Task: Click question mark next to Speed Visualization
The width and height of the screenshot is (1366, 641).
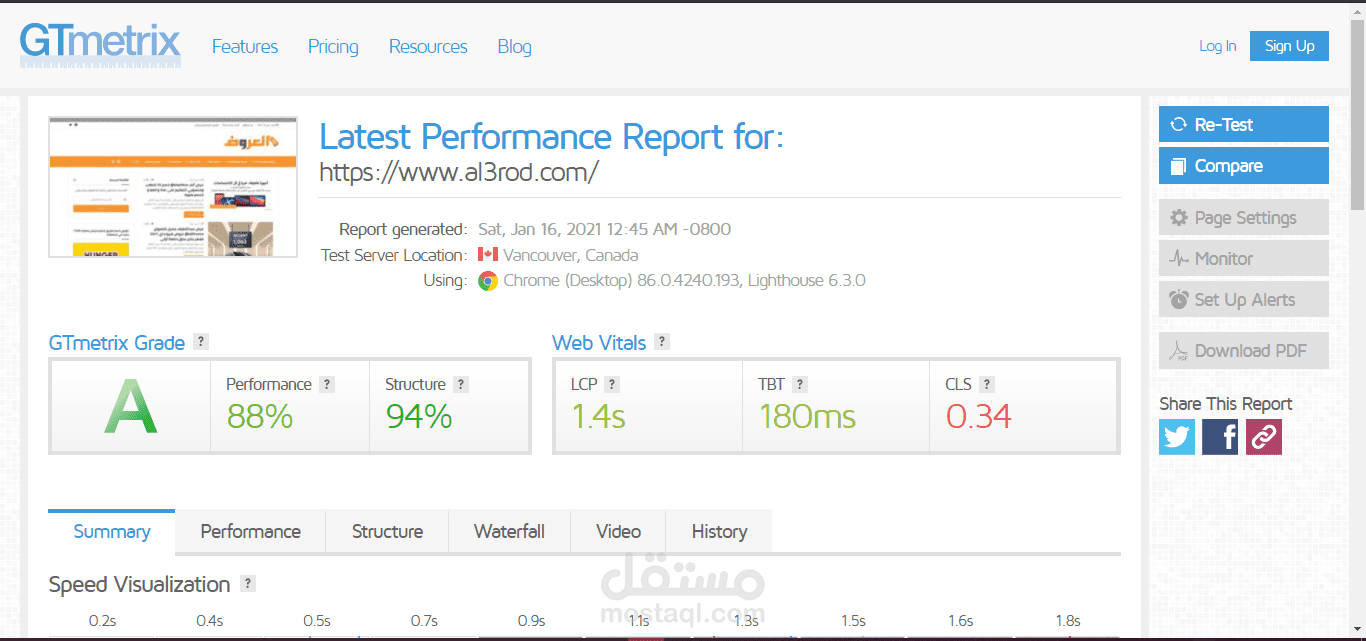Action: [248, 584]
